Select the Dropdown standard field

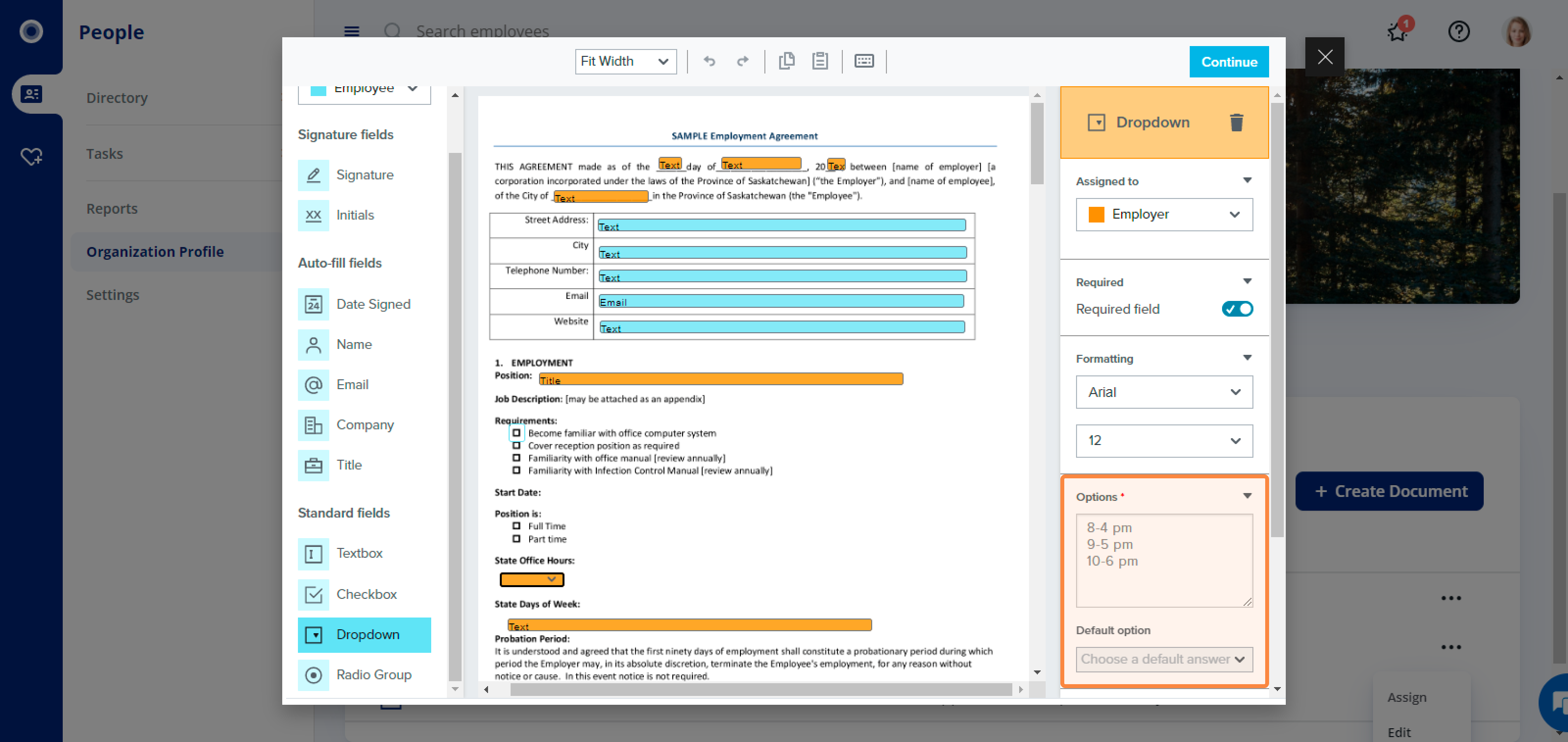[x=364, y=635]
